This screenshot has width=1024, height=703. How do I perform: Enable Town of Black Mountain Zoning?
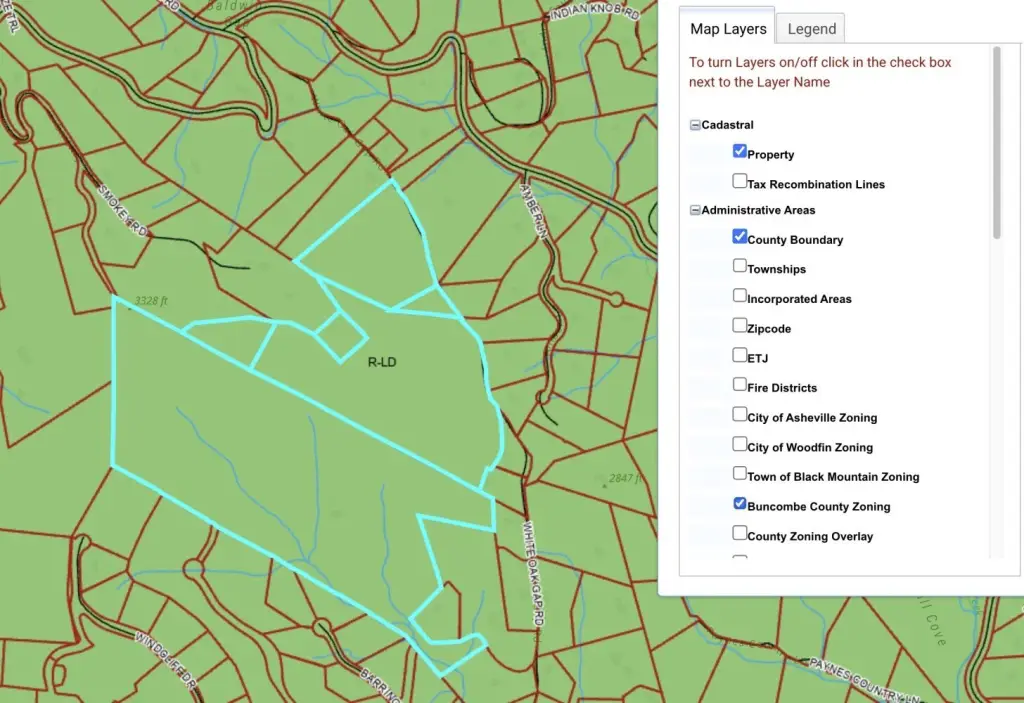(x=740, y=474)
